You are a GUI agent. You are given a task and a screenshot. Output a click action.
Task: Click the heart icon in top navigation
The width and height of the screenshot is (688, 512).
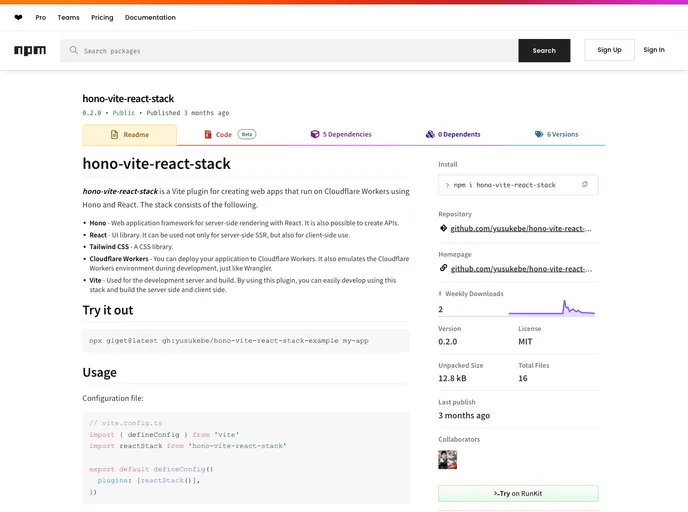coord(18,18)
